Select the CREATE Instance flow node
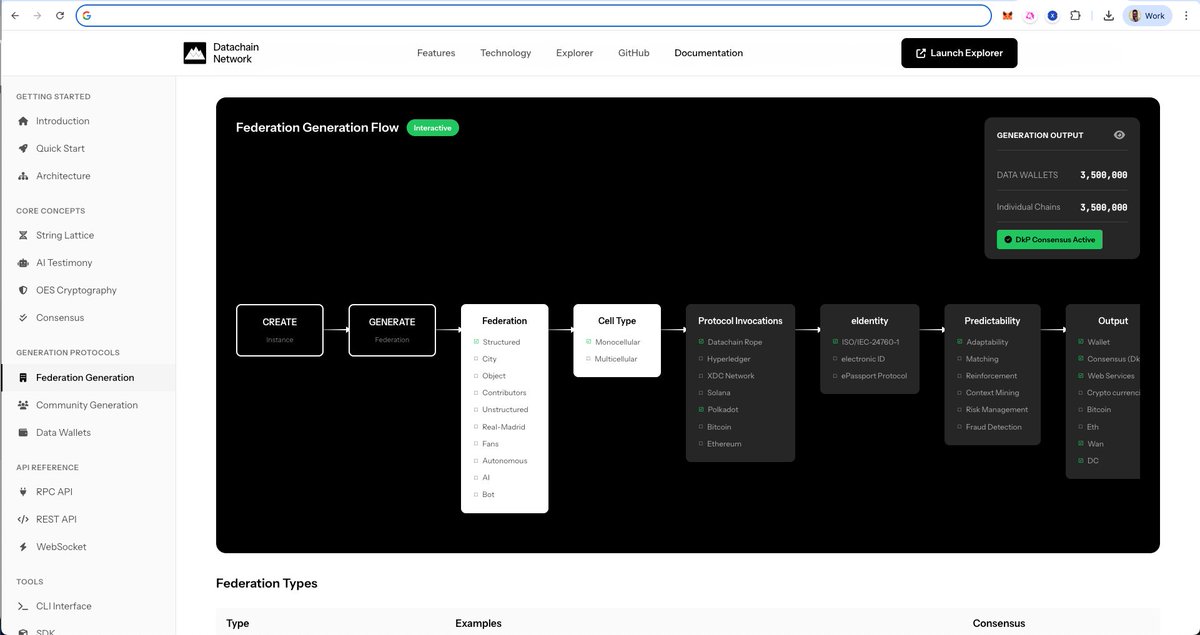The image size is (1200, 635). (280, 330)
